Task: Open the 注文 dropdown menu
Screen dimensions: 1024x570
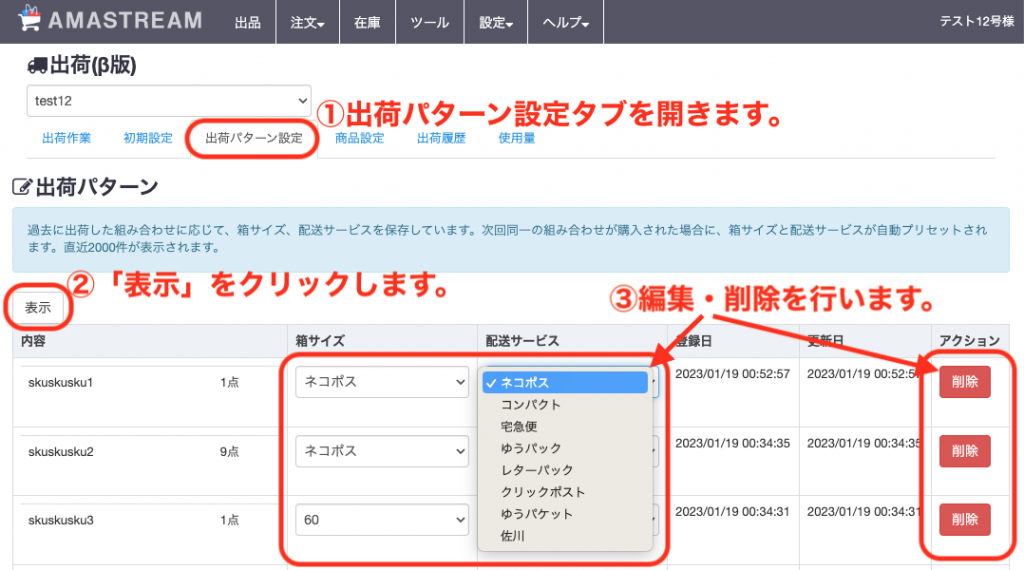Action: click(308, 22)
